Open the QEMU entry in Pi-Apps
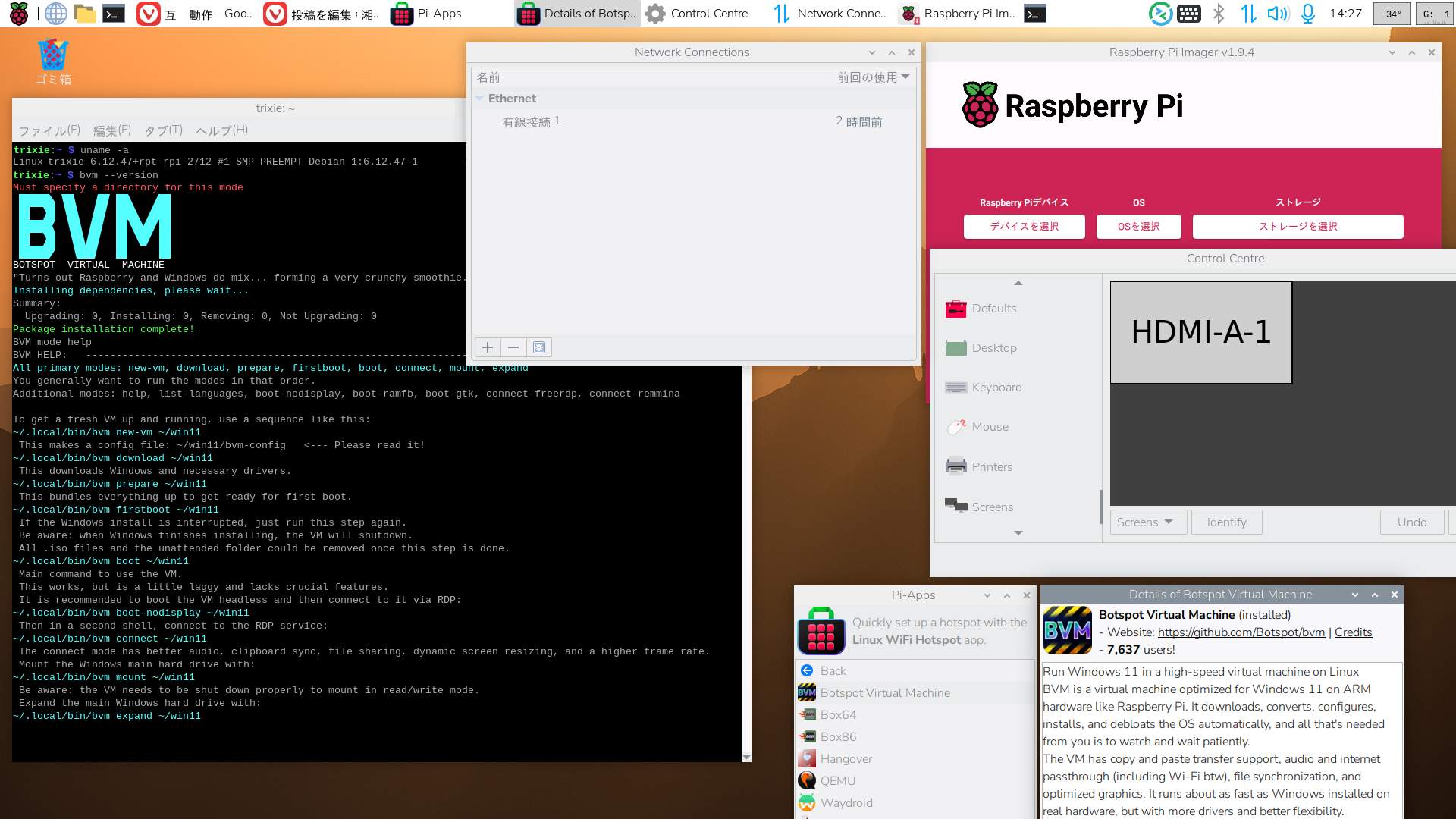Screen dimensions: 1456x819 tap(837, 780)
